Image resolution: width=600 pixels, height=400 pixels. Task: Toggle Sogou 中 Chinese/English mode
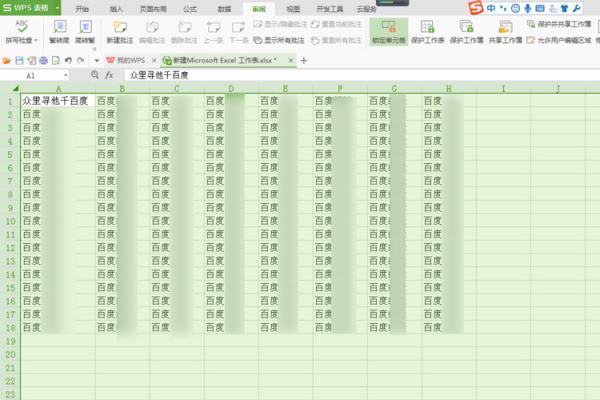pyautogui.click(x=491, y=8)
